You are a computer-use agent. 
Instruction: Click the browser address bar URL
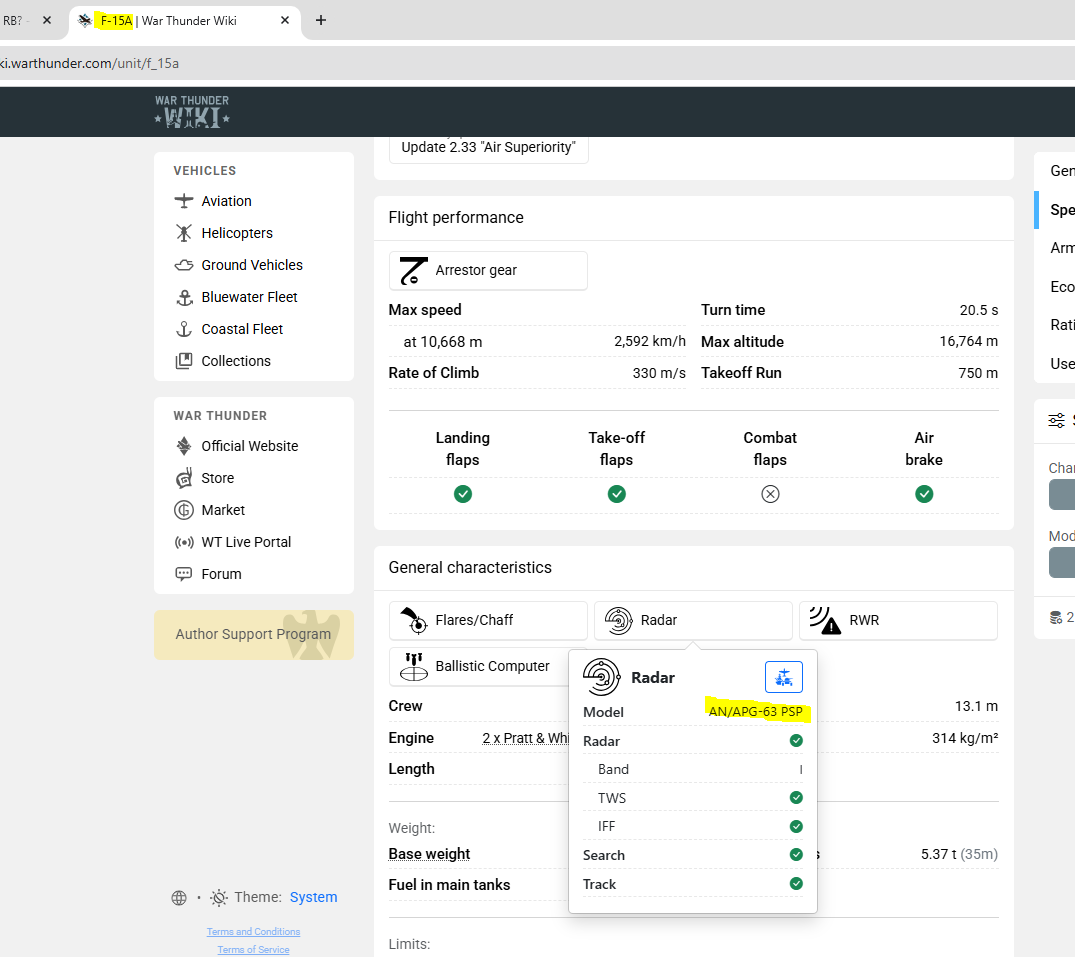(x=90, y=64)
